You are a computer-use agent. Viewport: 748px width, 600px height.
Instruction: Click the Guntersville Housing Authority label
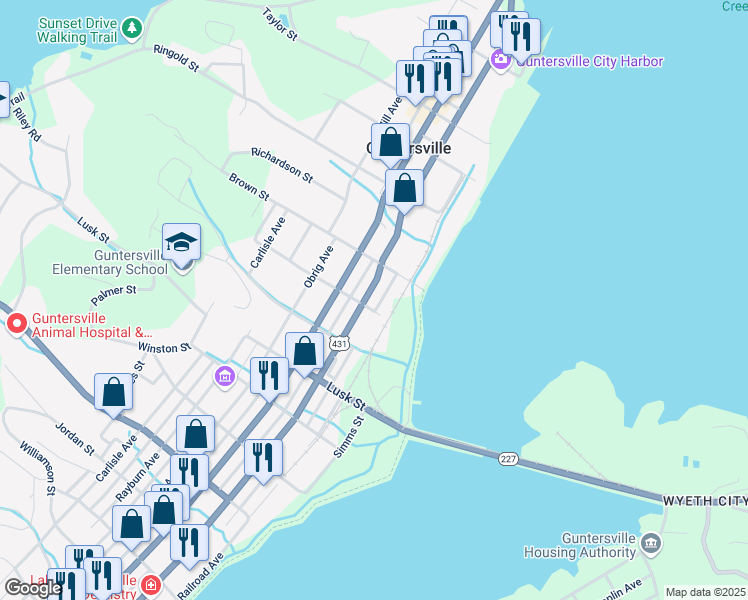[580, 545]
